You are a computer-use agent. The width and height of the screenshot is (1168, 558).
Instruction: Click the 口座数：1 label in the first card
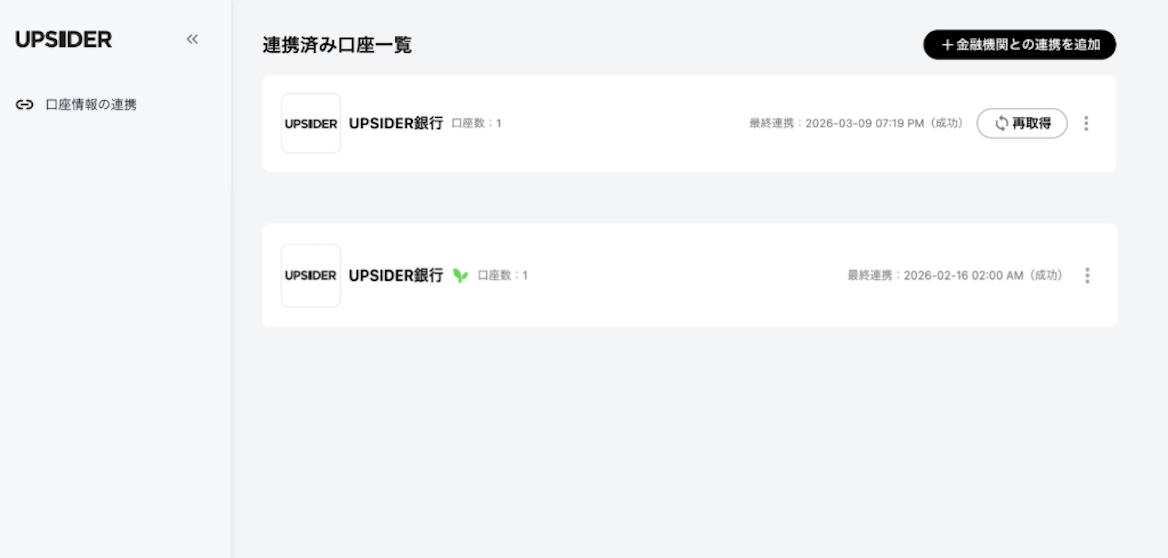click(477, 124)
